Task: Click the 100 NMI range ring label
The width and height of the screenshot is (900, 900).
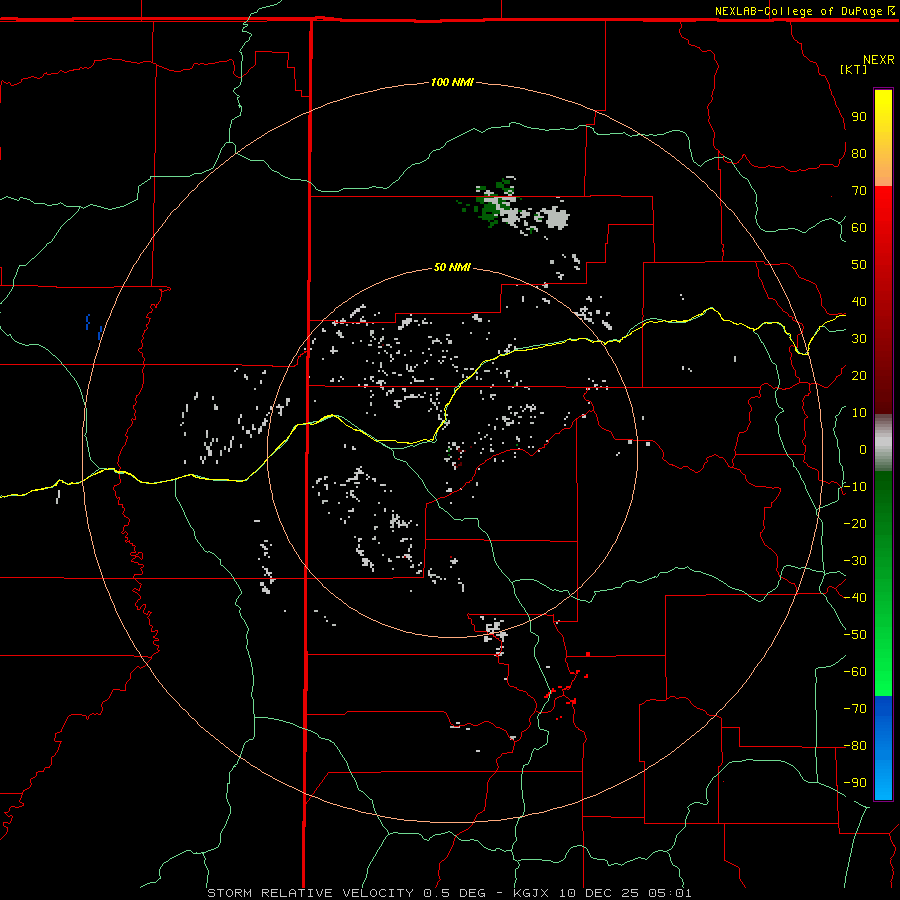Action: coord(452,82)
